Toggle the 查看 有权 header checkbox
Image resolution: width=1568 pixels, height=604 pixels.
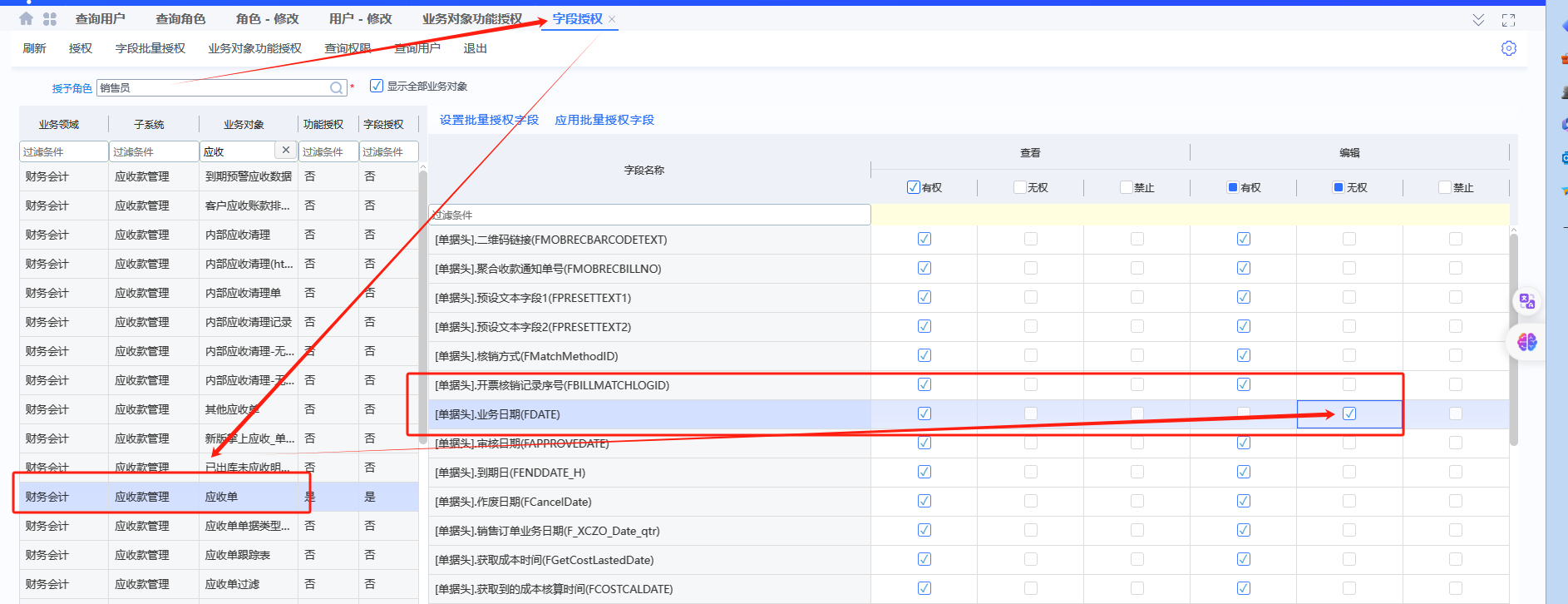click(x=914, y=187)
